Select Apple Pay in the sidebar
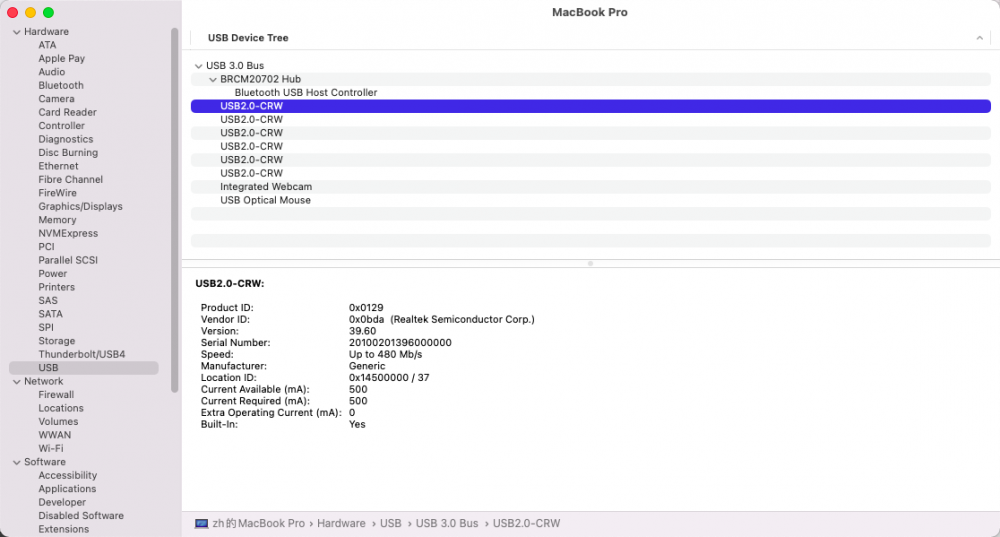Image resolution: width=1000 pixels, height=537 pixels. (61, 59)
